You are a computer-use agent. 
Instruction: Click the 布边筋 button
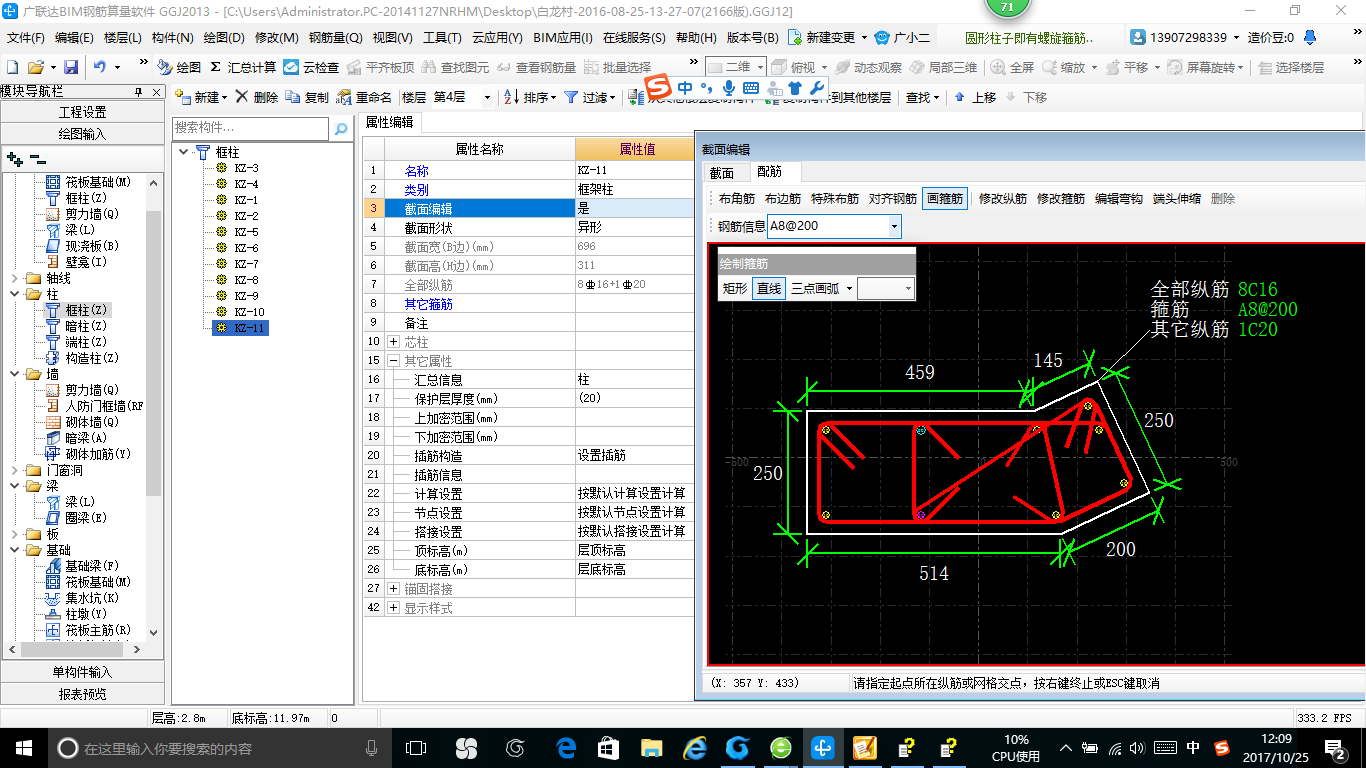pos(783,198)
